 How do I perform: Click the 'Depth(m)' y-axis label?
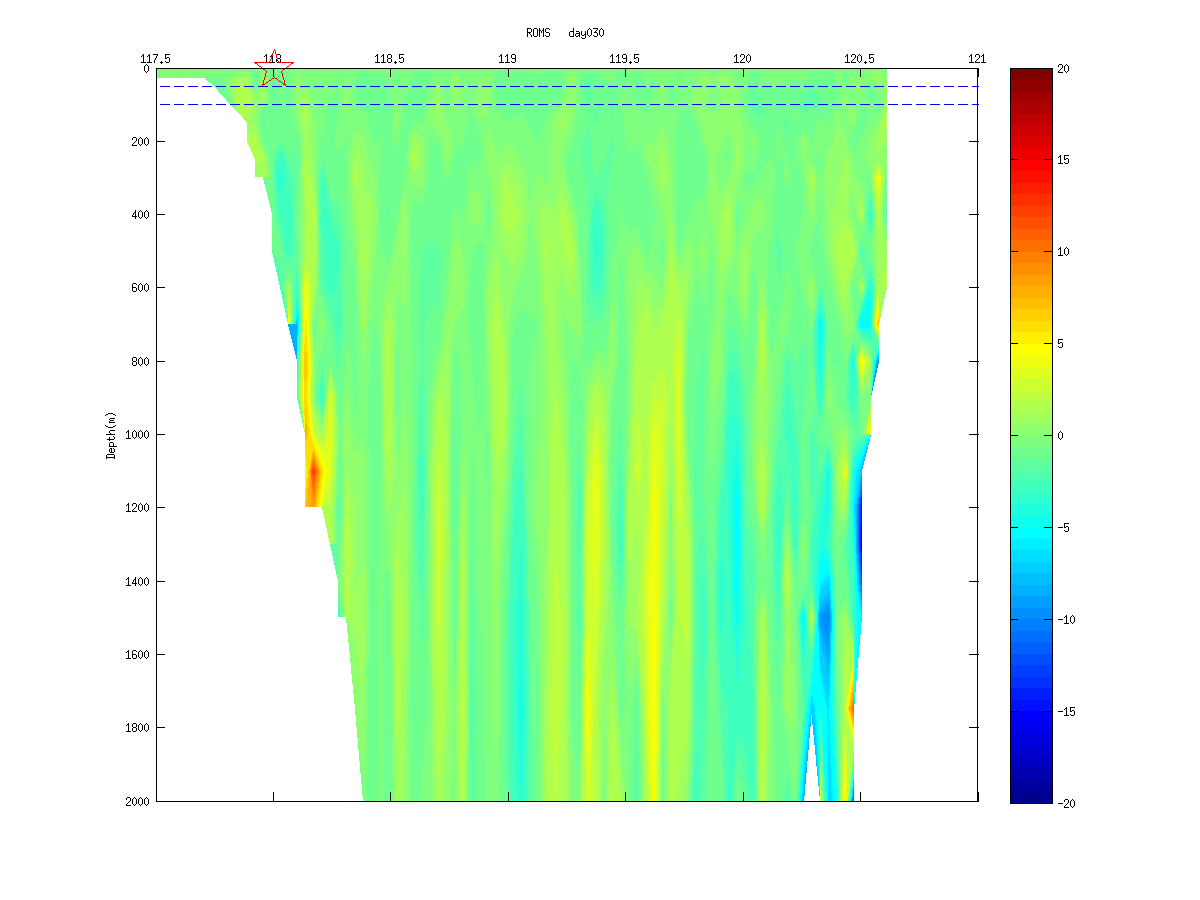click(111, 435)
